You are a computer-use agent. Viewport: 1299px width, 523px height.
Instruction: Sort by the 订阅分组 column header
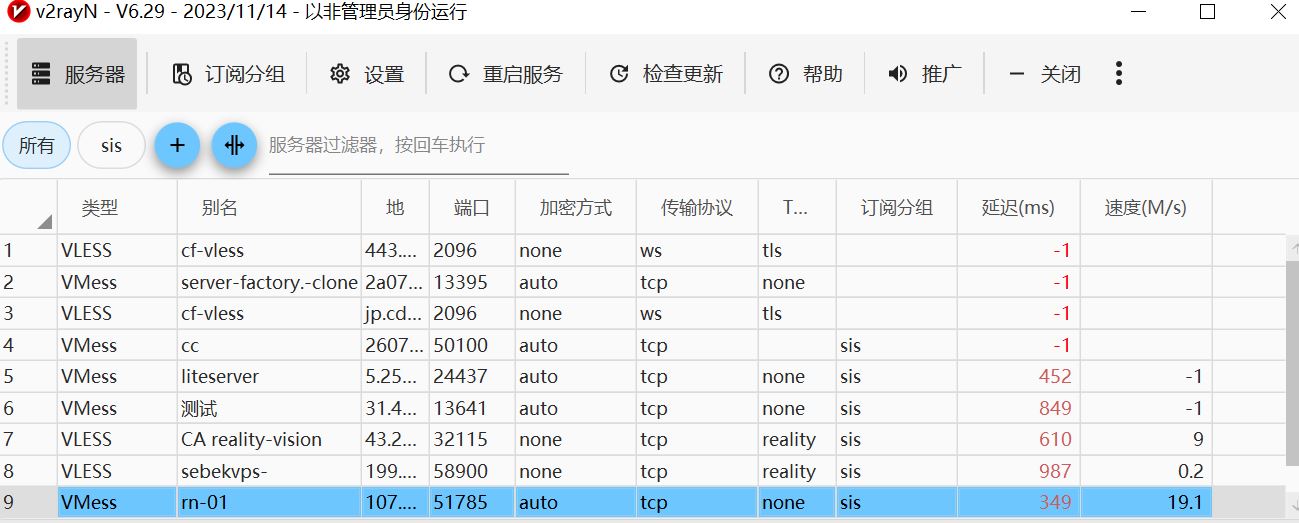coord(896,208)
